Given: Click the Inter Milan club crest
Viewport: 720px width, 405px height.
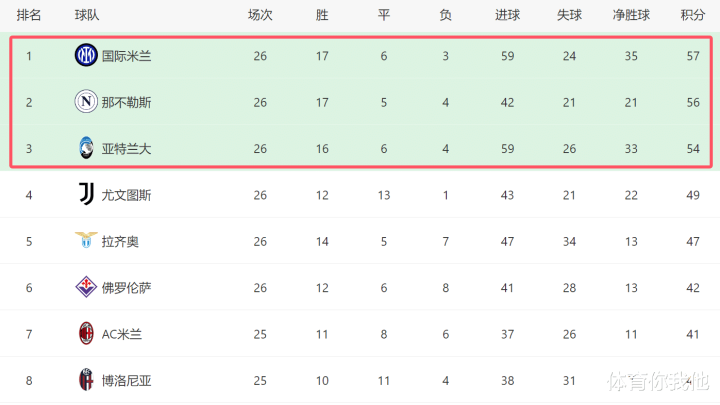Looking at the screenshot, I should point(86,56).
